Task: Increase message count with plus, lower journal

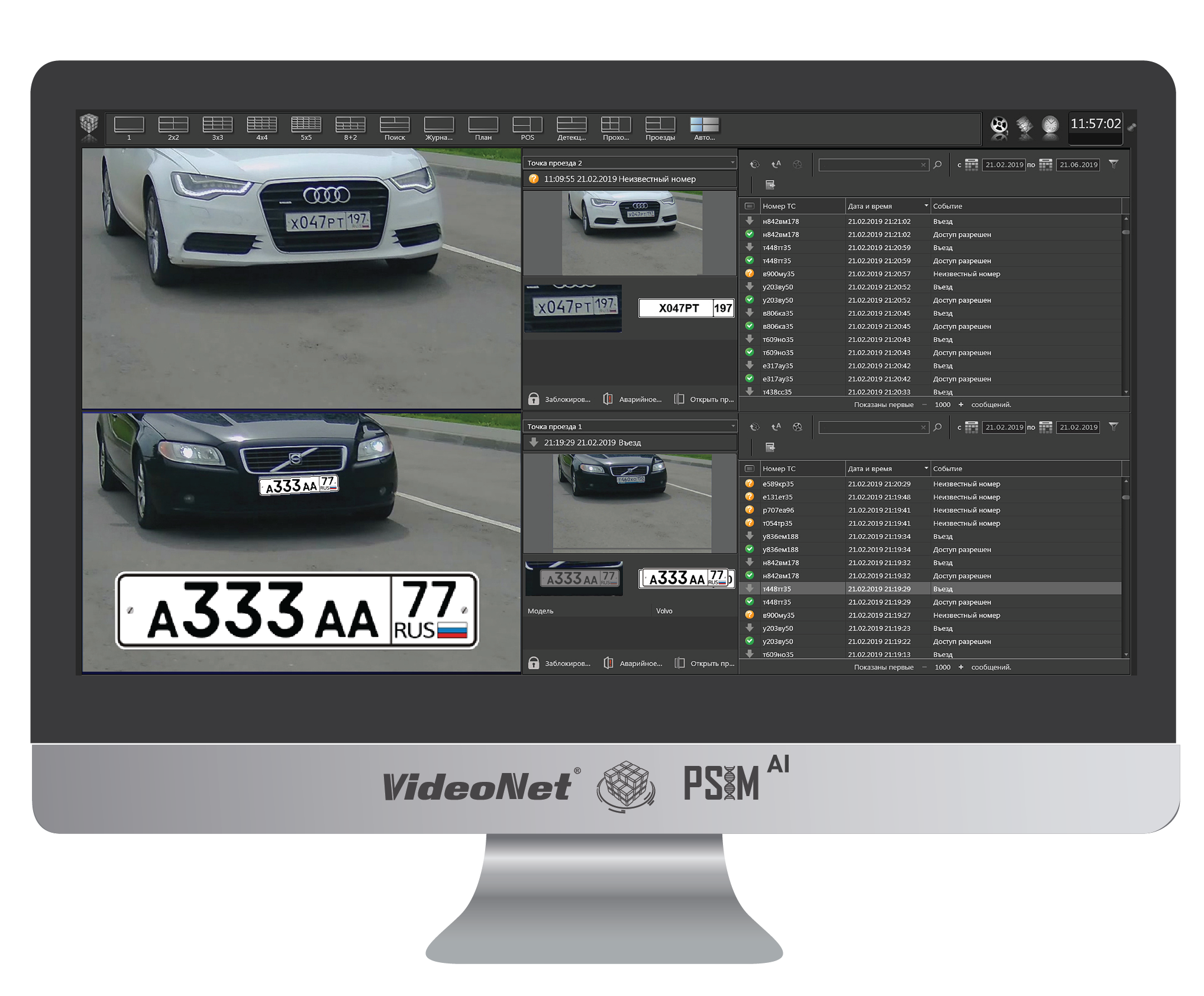Action: 961,667
